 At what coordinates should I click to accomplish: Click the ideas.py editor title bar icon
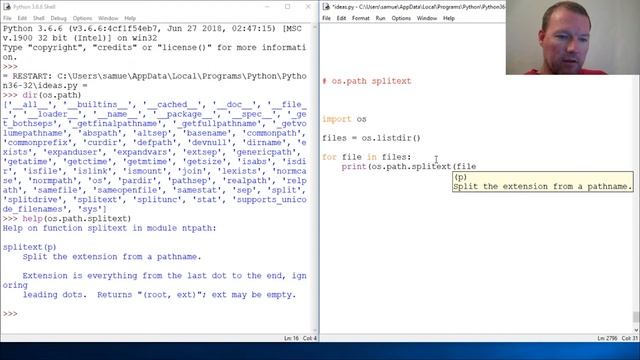[x=326, y=7]
